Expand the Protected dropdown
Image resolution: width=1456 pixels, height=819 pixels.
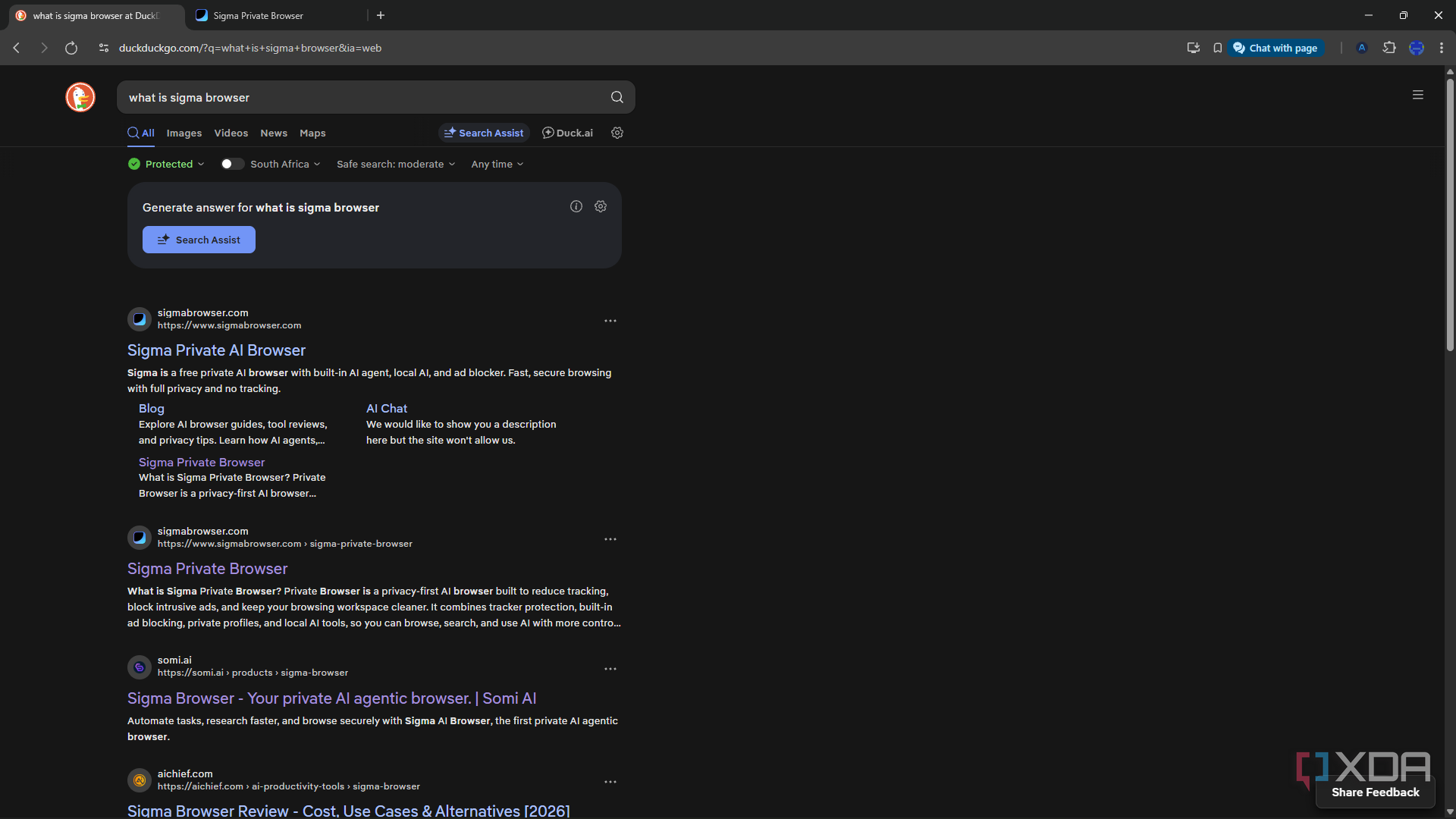click(x=166, y=164)
